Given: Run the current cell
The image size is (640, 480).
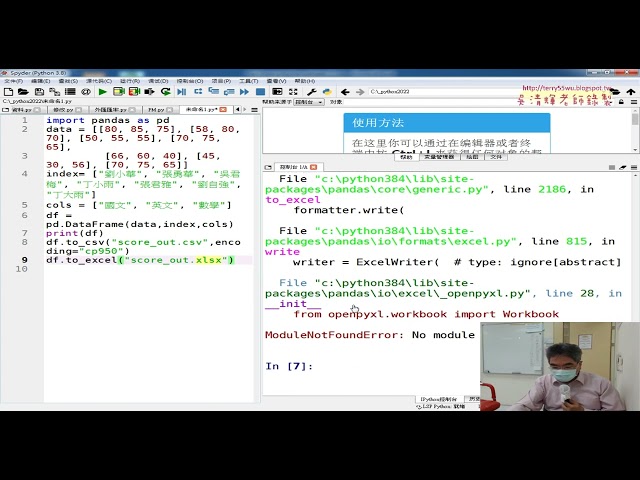Looking at the screenshot, I should pyautogui.click(x=119, y=92).
